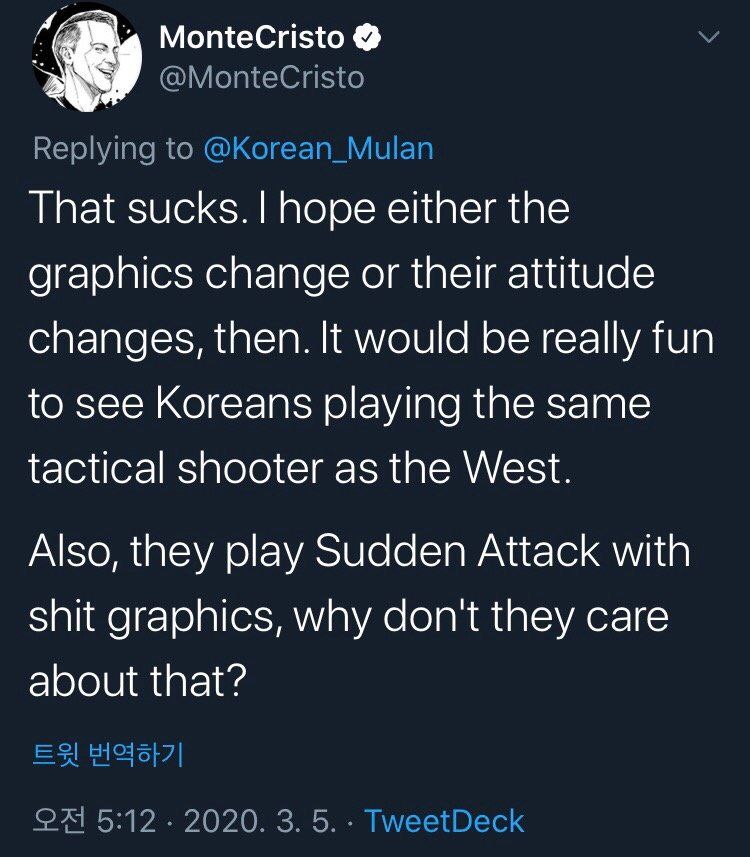Visit the @MonteCristo handle link
Screen dimensions: 750x857
point(261,77)
